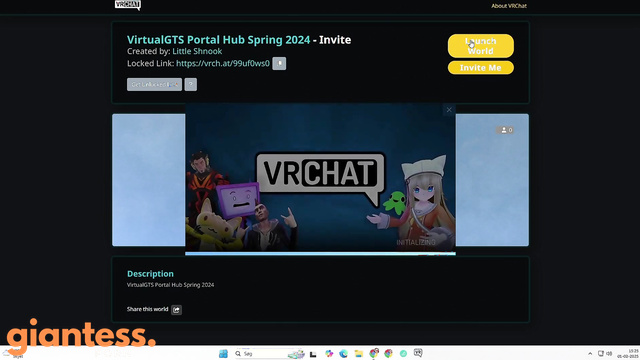Open the VirtualGTS Portal Hub Spring 2024 title link
Image resolution: width=640 pixels, height=360 pixels.
218,40
